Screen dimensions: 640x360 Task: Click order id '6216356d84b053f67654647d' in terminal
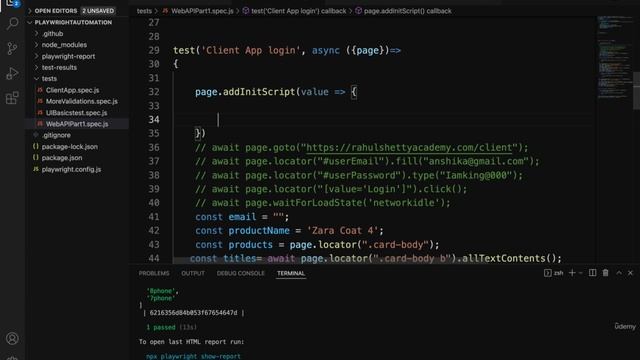coord(193,313)
